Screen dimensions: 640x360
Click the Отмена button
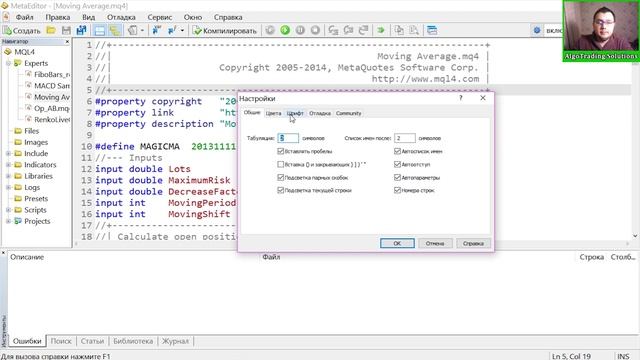pos(435,243)
